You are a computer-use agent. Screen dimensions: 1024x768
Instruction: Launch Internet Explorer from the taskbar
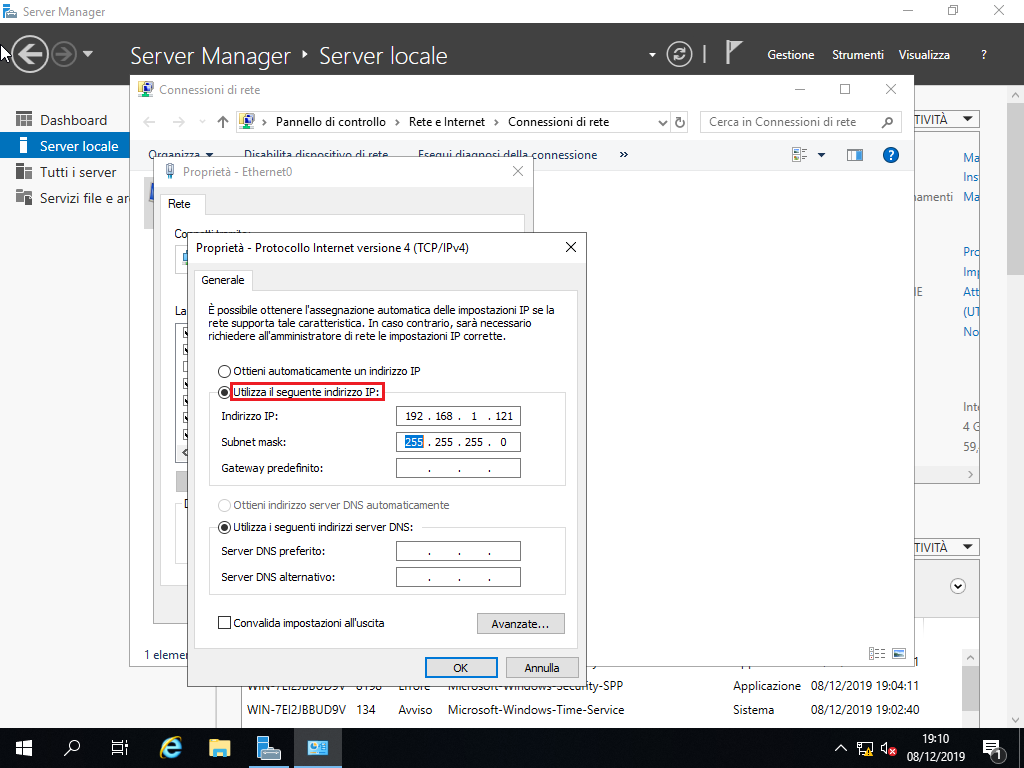pos(170,747)
